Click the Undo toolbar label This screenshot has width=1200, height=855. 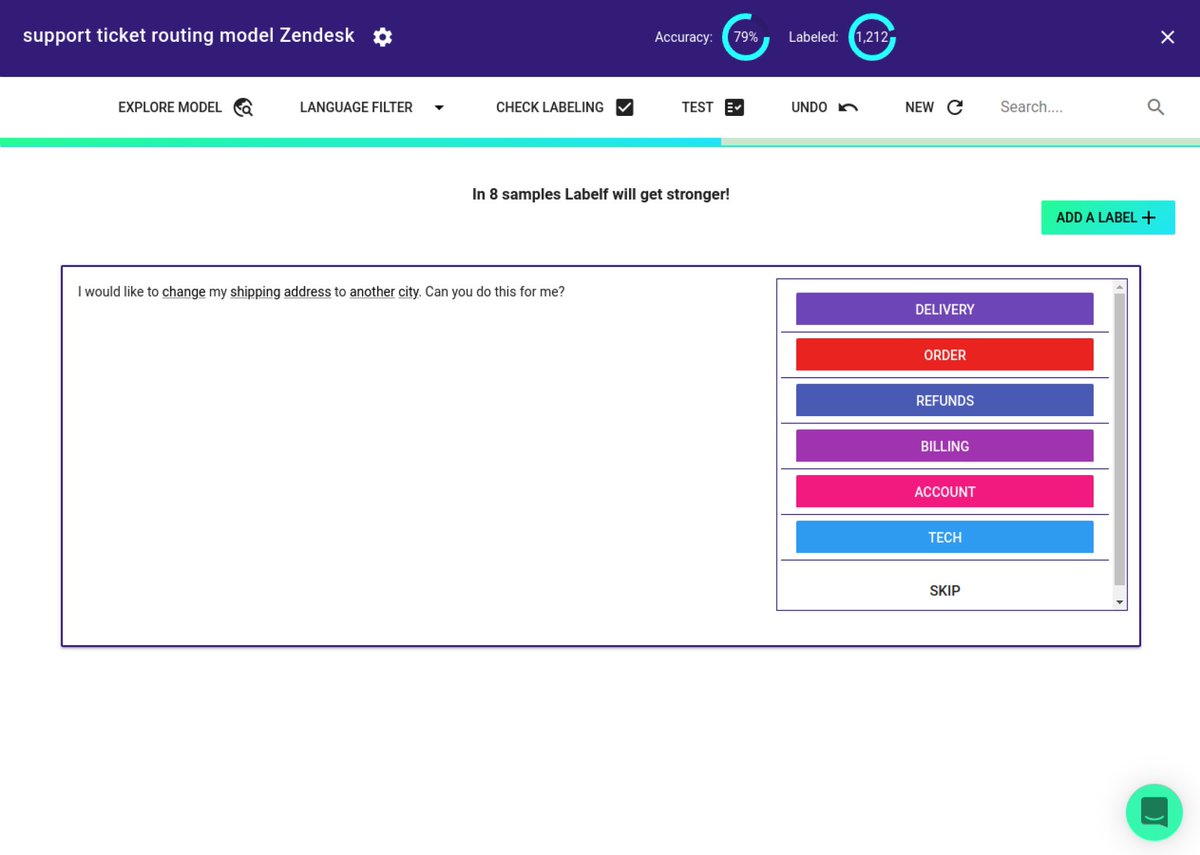[x=809, y=107]
